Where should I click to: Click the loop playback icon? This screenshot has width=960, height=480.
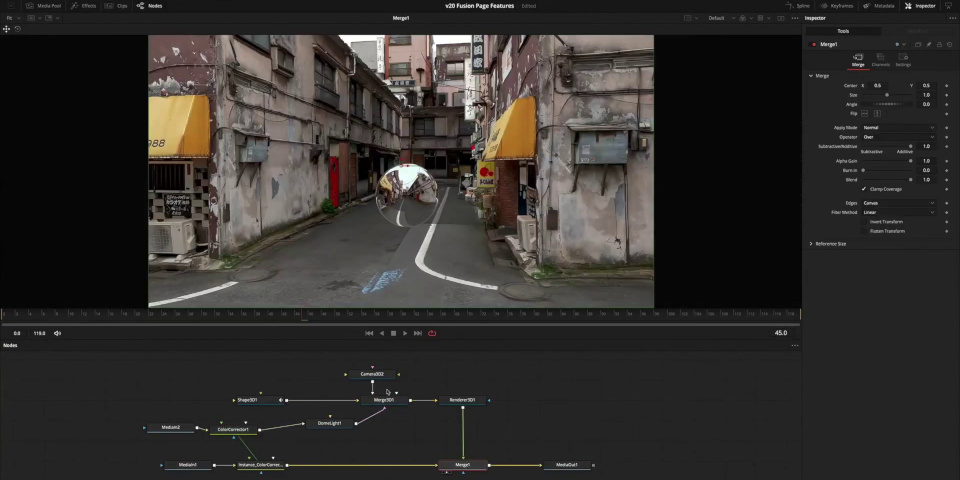pyautogui.click(x=432, y=333)
